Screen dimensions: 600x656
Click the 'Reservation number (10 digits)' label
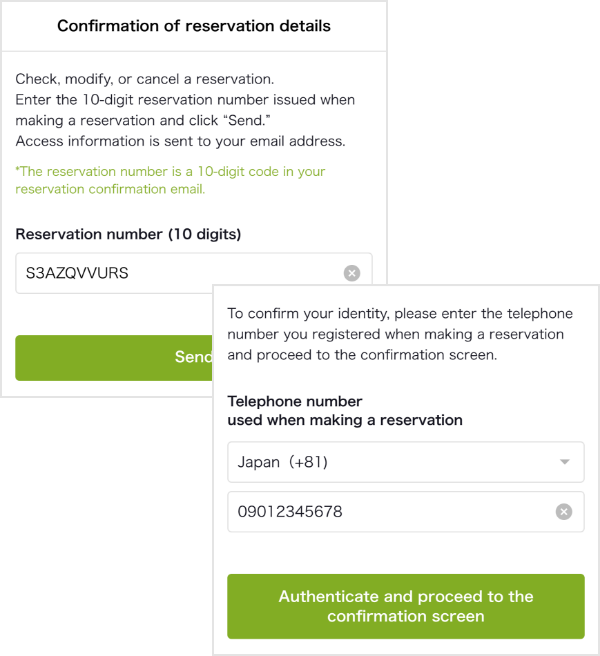pyautogui.click(x=128, y=234)
